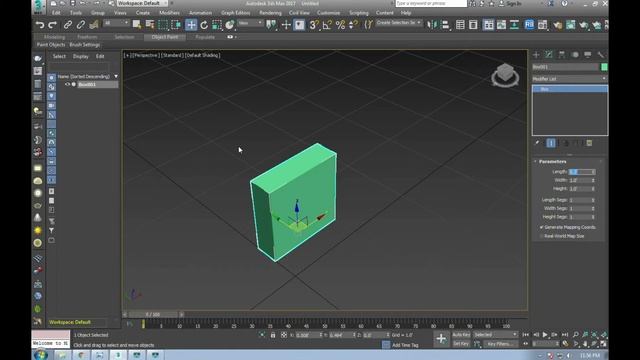Open the 3ds Max application menu button
640x360 pixels.
[x=39, y=6]
